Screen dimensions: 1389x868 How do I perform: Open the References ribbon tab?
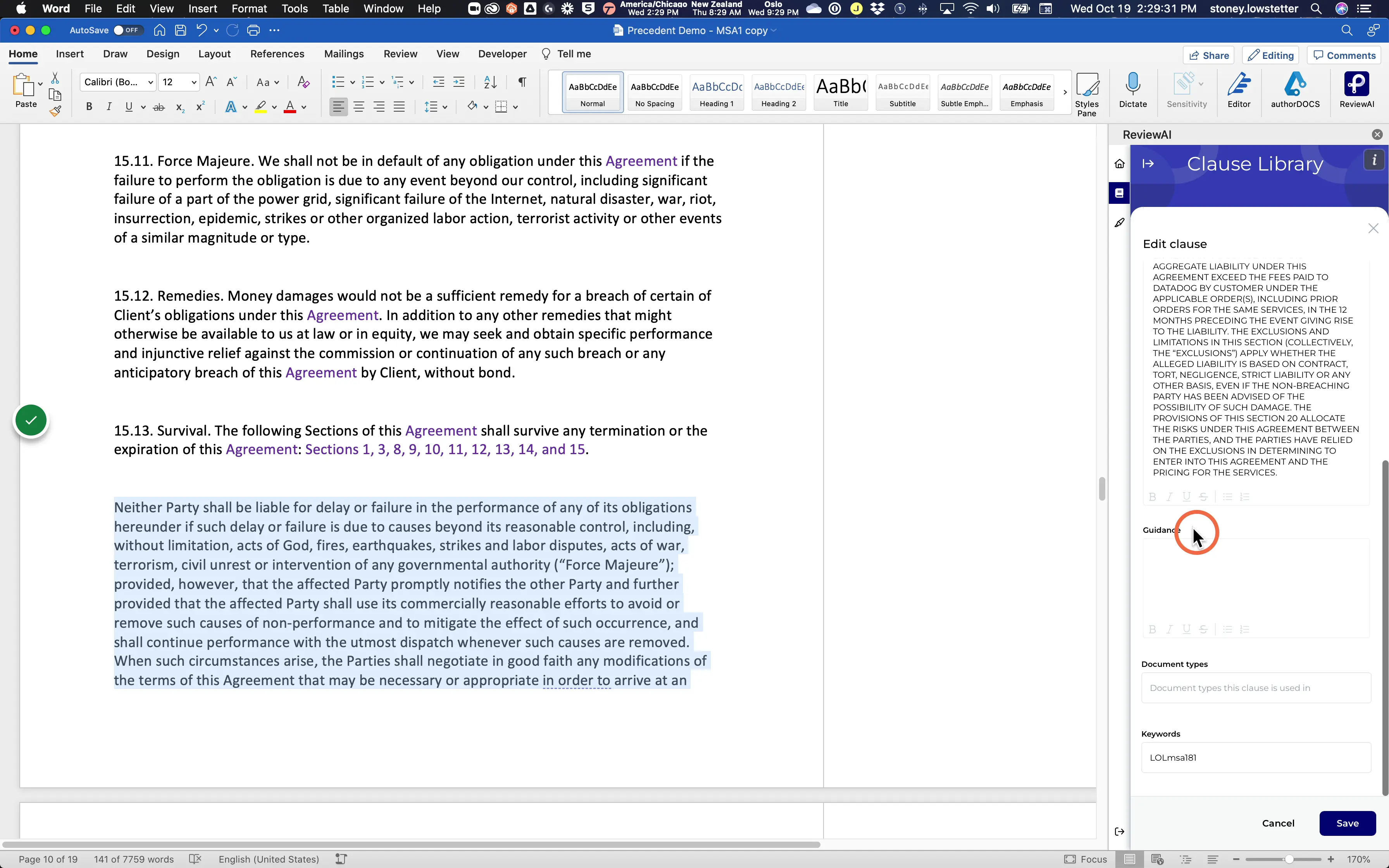277,54
